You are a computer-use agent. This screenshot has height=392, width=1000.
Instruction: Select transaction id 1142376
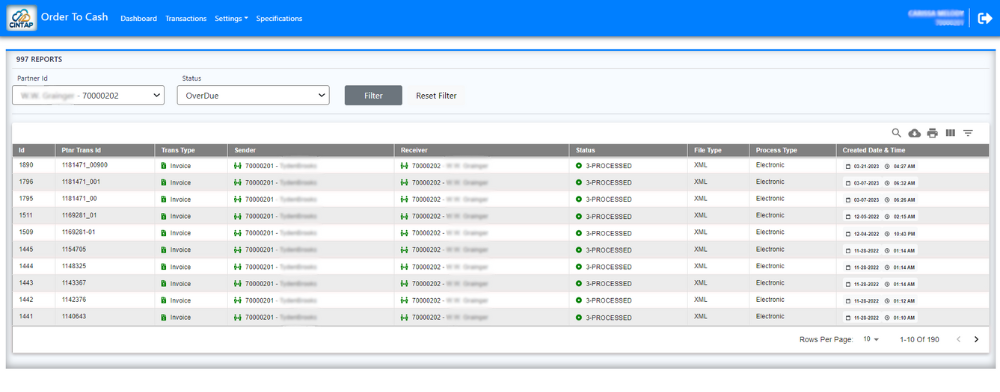click(x=74, y=300)
